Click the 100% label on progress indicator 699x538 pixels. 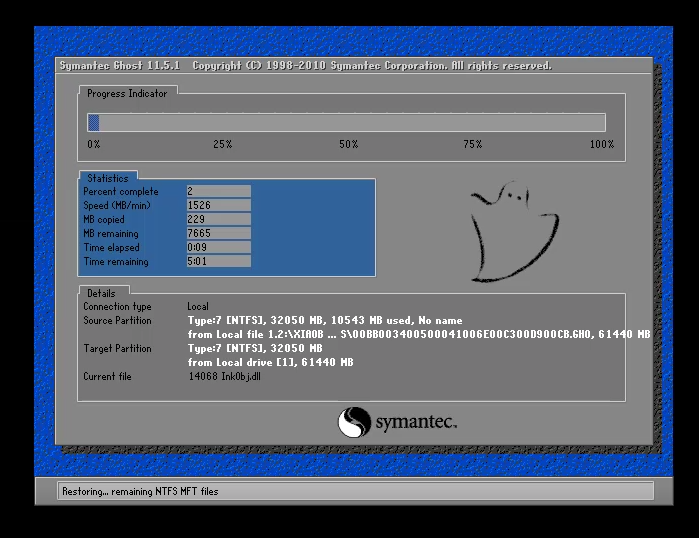pos(601,145)
